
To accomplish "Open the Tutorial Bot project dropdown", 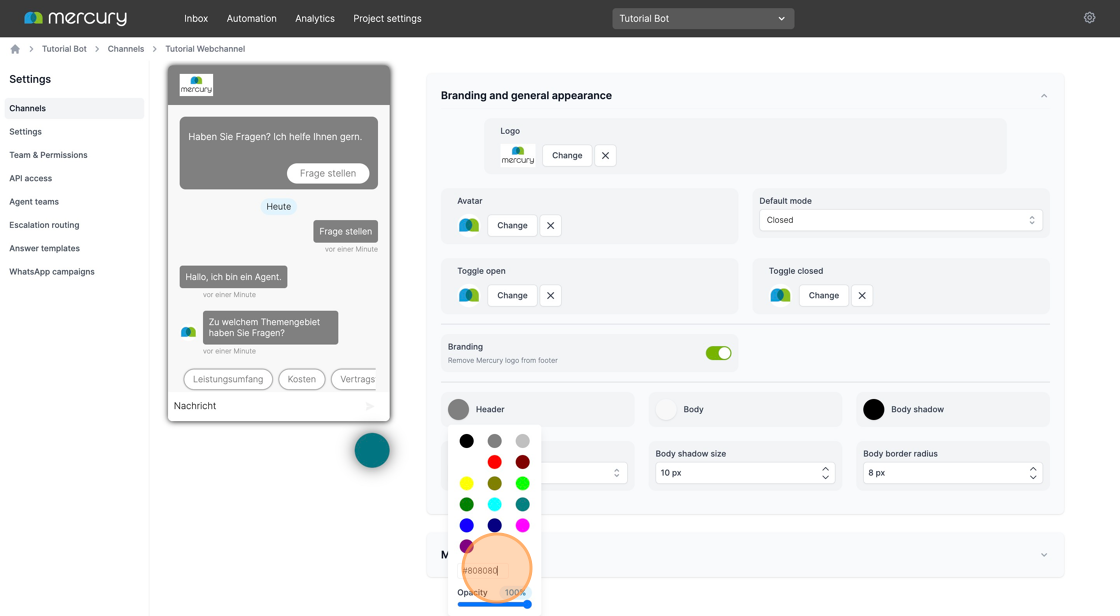I will coord(703,19).
